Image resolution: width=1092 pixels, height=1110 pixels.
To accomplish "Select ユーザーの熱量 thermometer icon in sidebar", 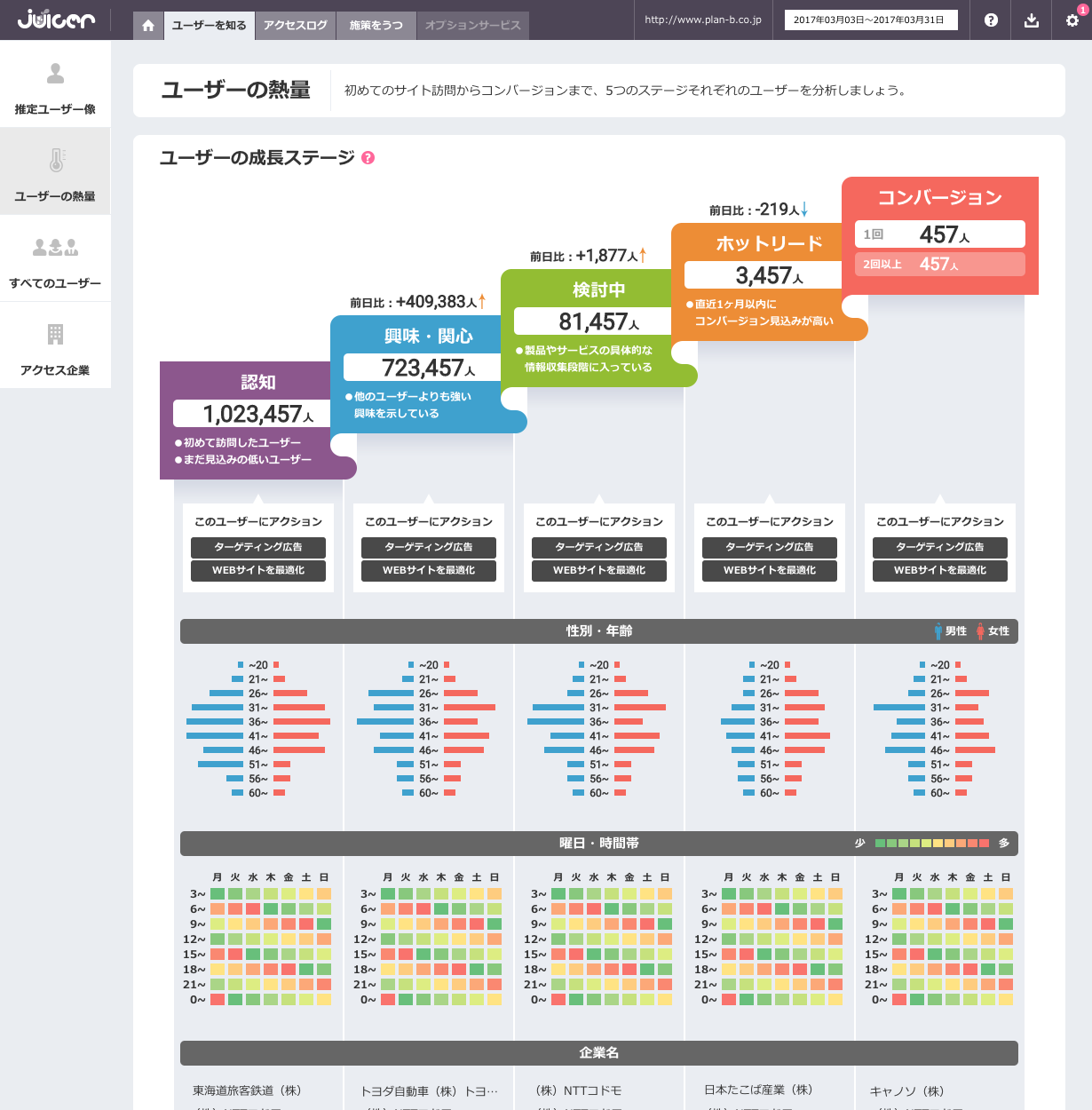I will pyautogui.click(x=55, y=161).
